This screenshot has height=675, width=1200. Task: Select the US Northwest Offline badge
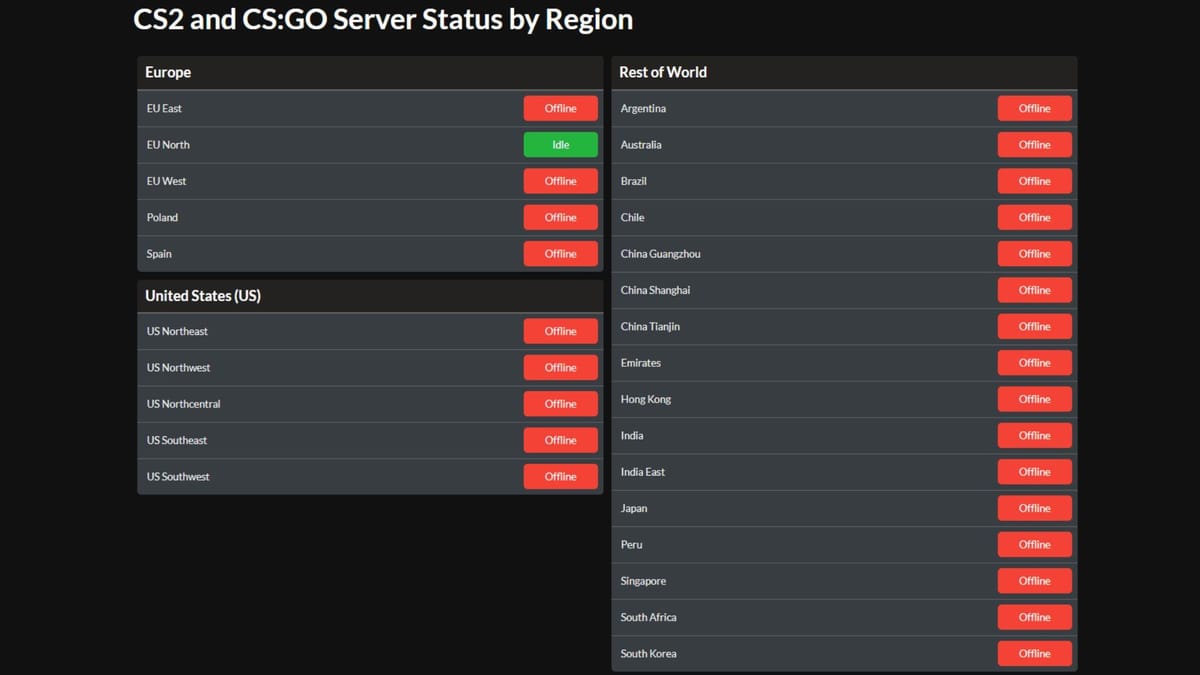(x=561, y=368)
